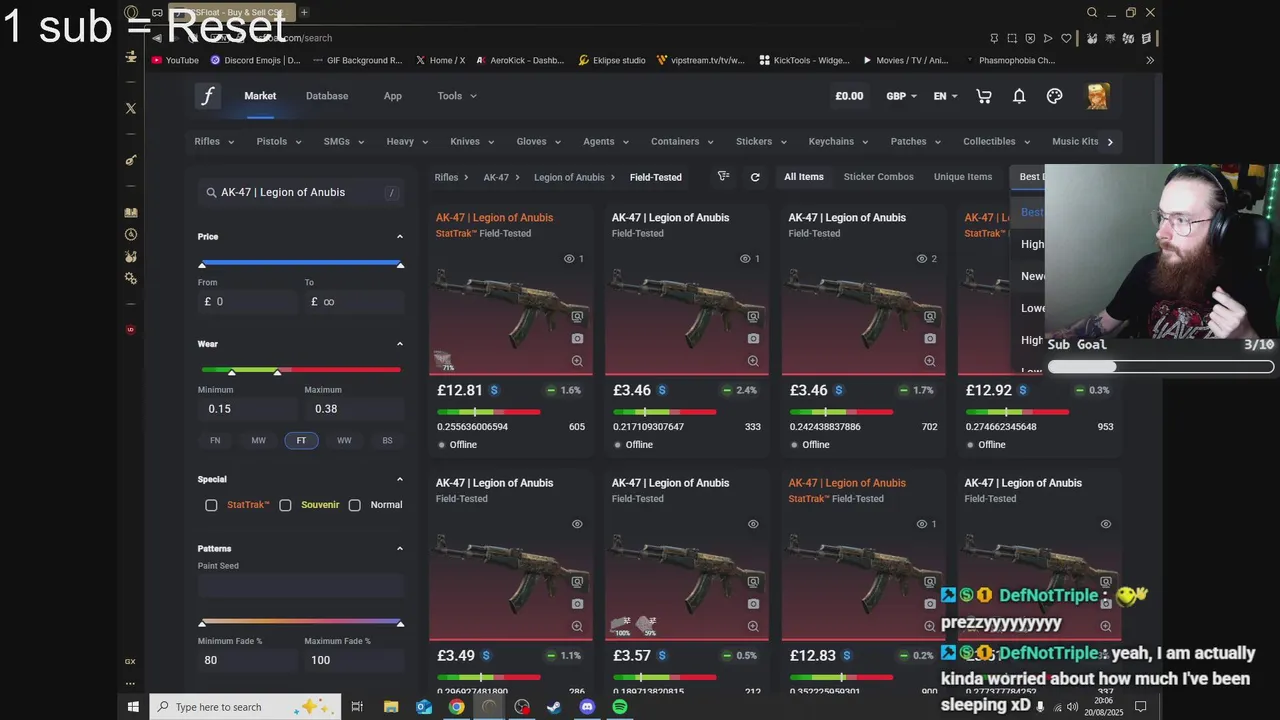Open the filter options icon next to refresh

(x=723, y=177)
